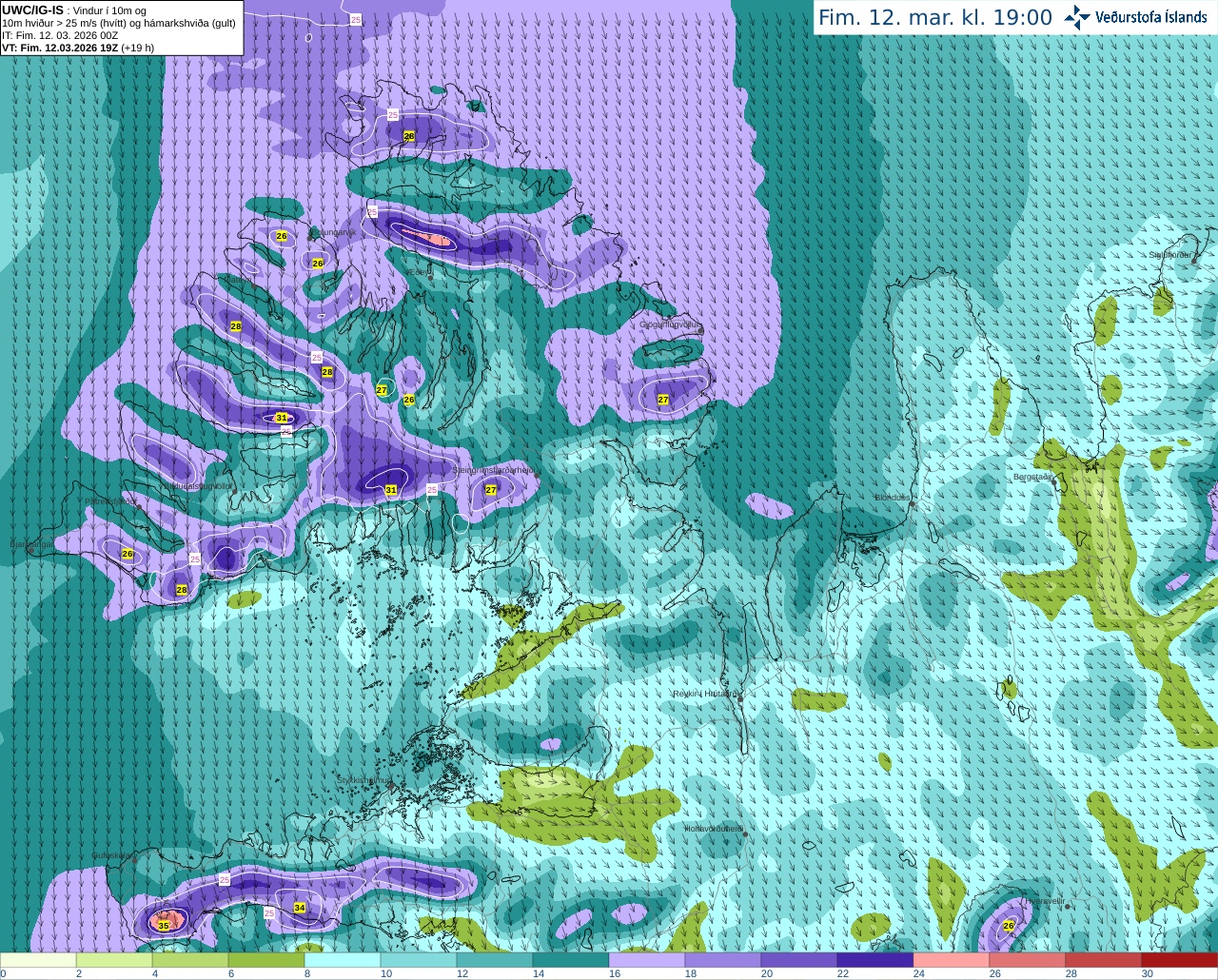The height and width of the screenshot is (980, 1218).
Task: Click the yellow 34 gust label
Action: coord(300,908)
